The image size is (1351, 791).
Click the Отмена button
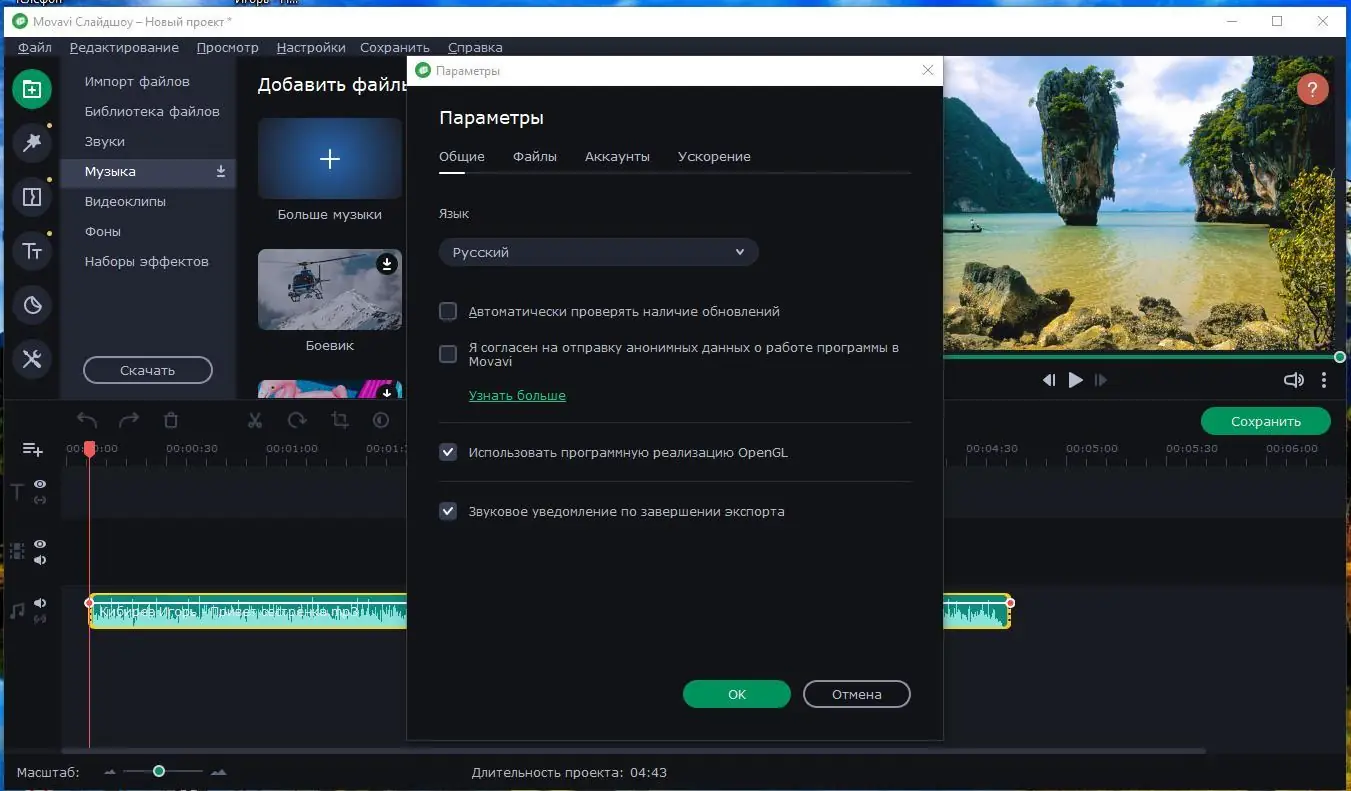point(857,694)
